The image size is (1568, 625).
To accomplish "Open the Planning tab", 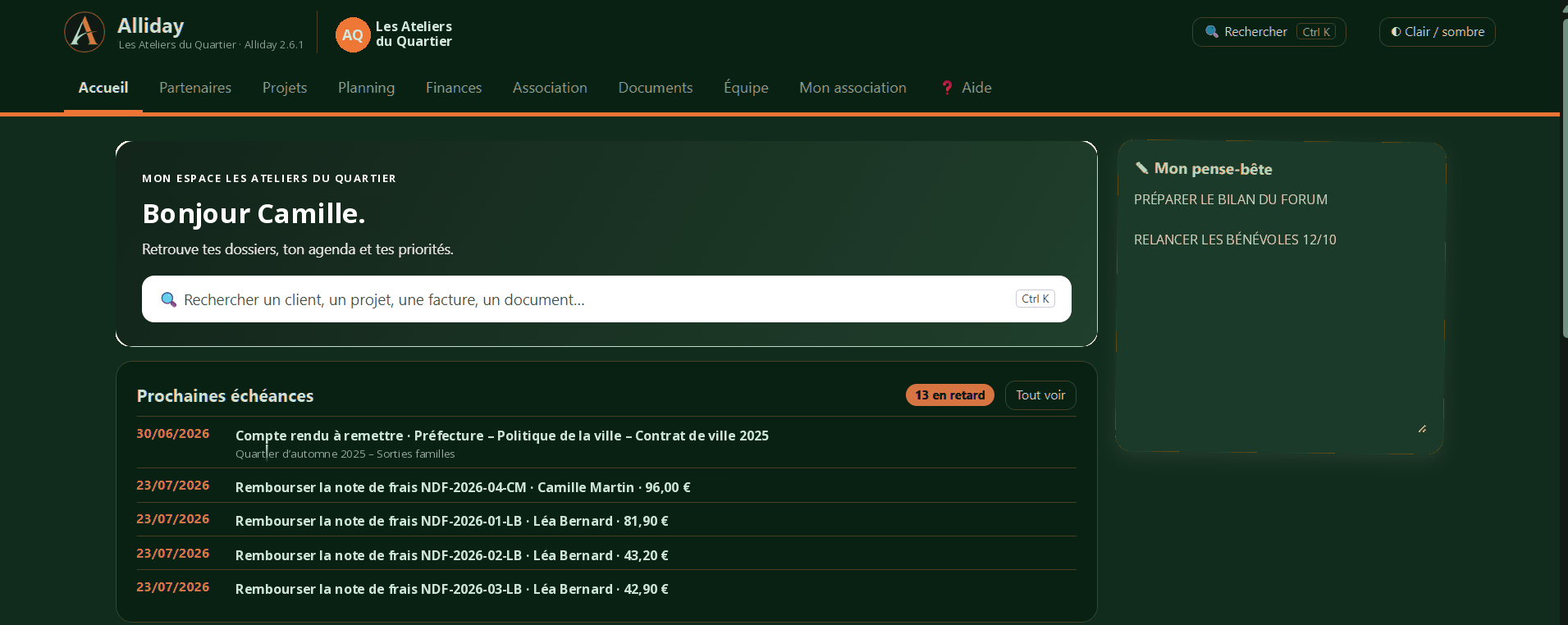I will click(x=366, y=88).
